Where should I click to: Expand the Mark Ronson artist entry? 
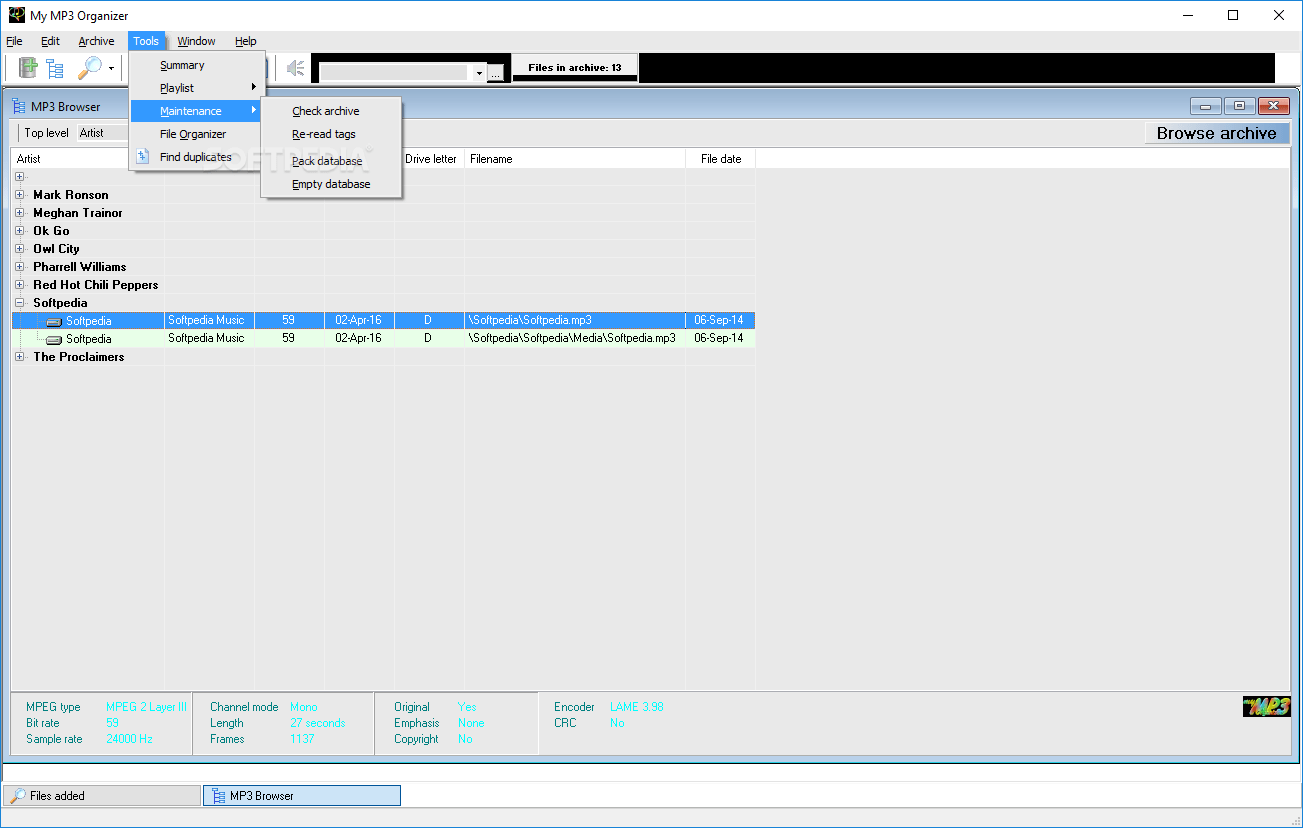[x=19, y=194]
